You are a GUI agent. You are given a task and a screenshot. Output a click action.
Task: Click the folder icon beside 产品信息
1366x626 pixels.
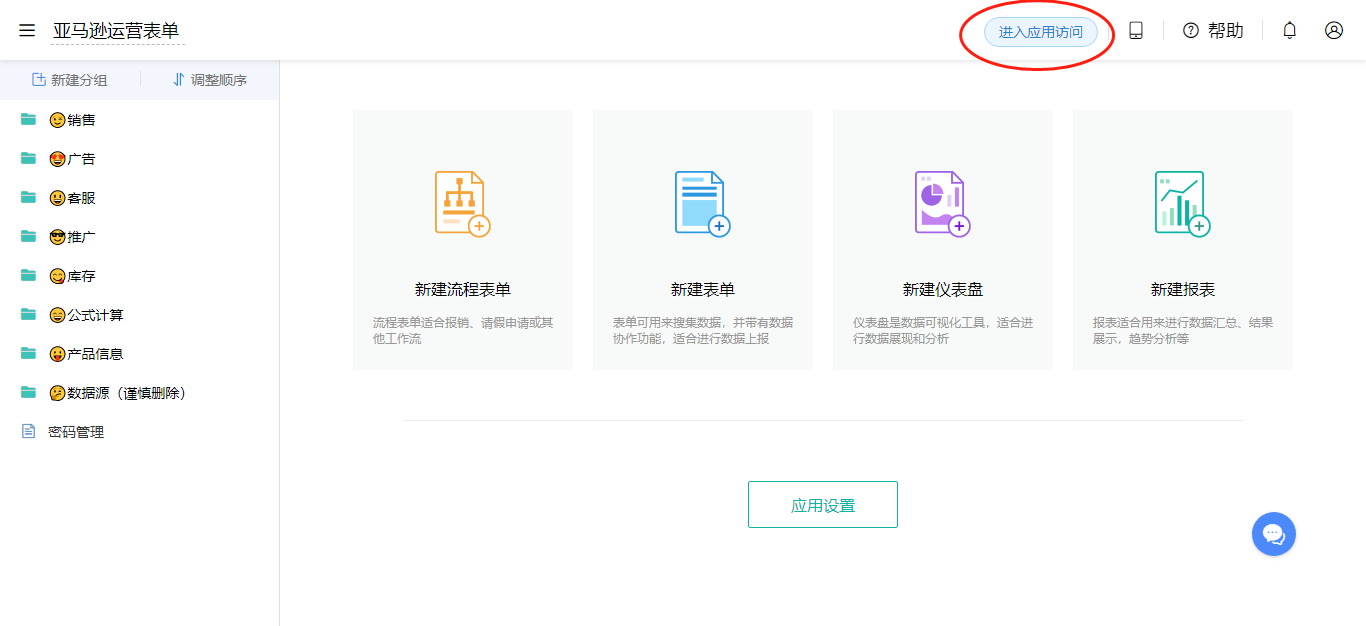pyautogui.click(x=29, y=354)
